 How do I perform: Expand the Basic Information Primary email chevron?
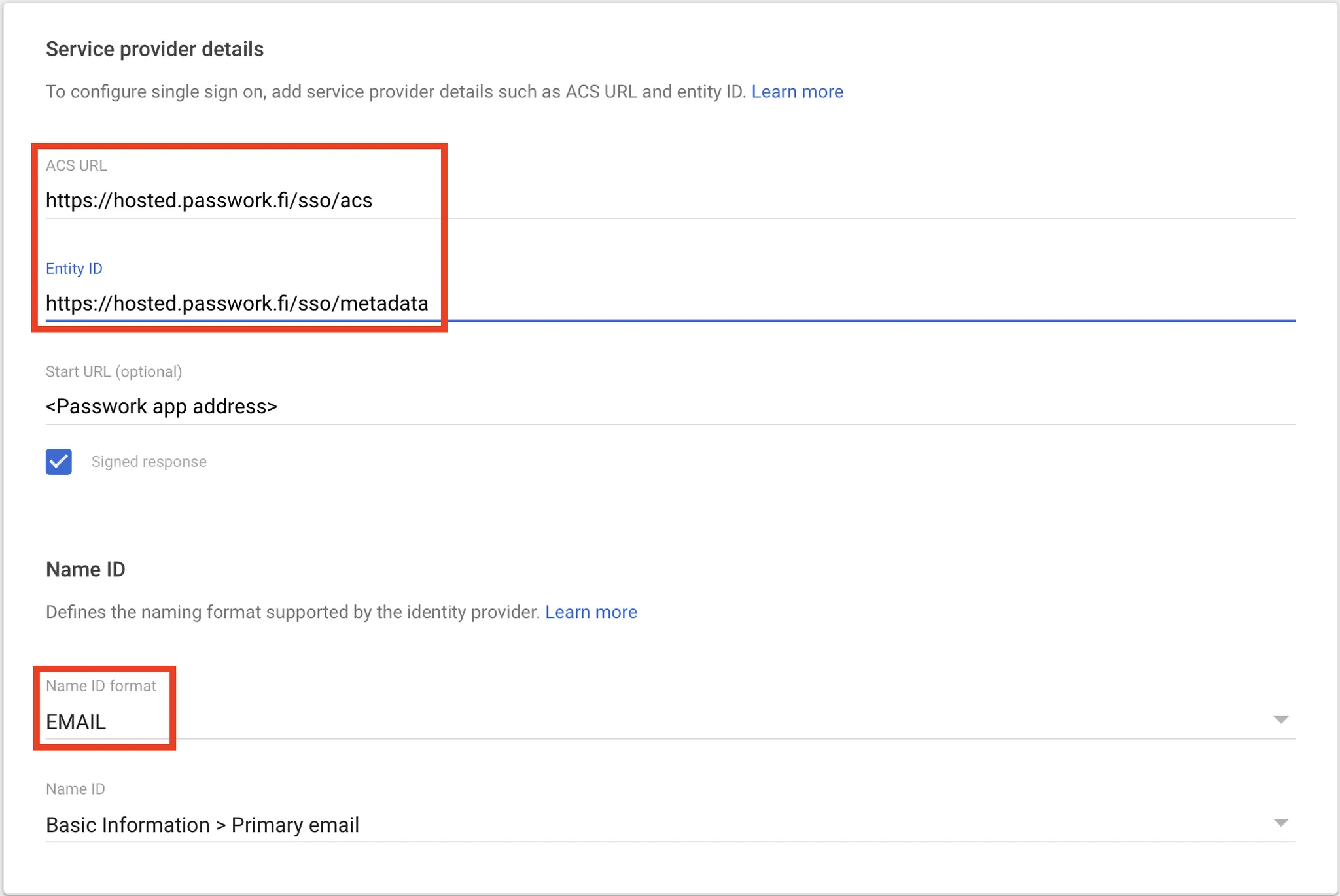pos(1279,823)
